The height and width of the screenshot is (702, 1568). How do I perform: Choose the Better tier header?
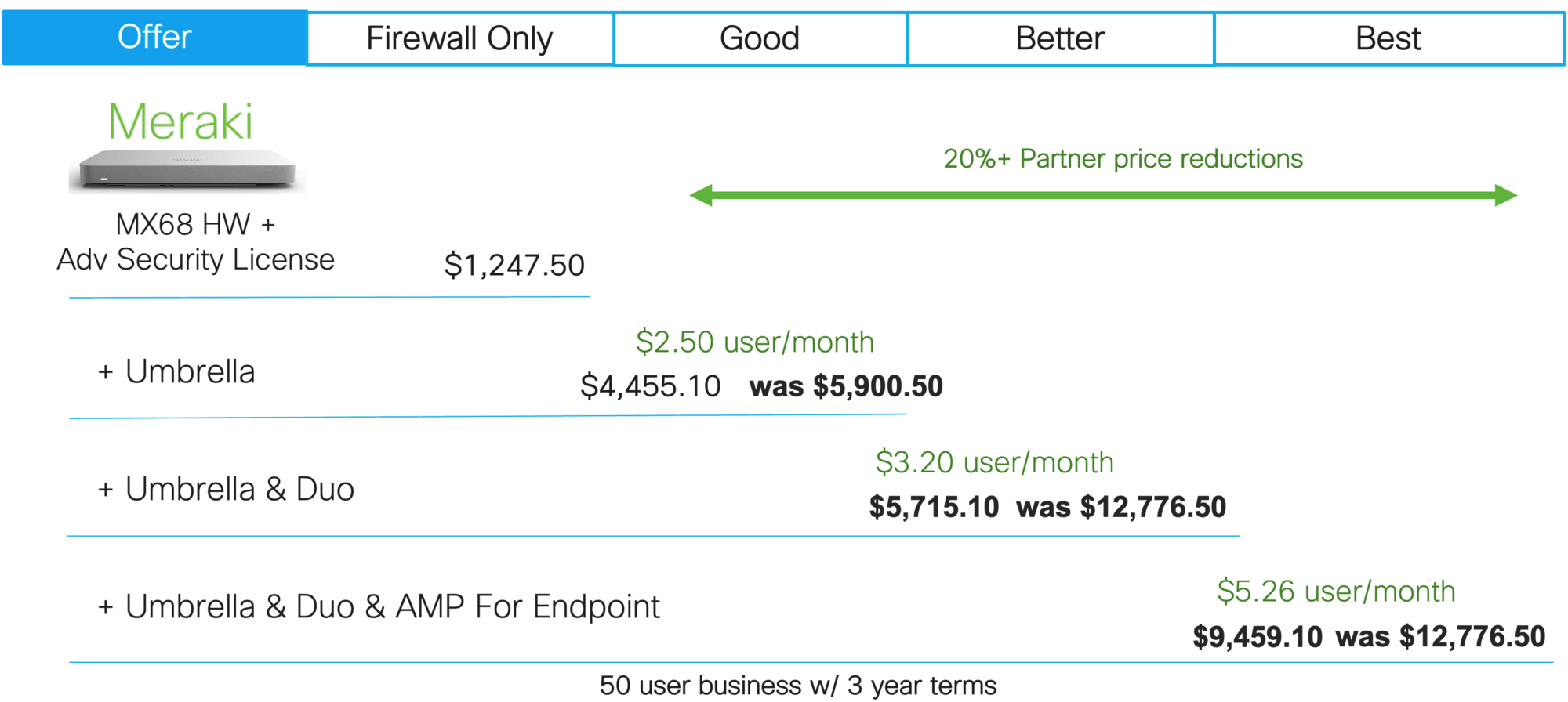[1060, 38]
